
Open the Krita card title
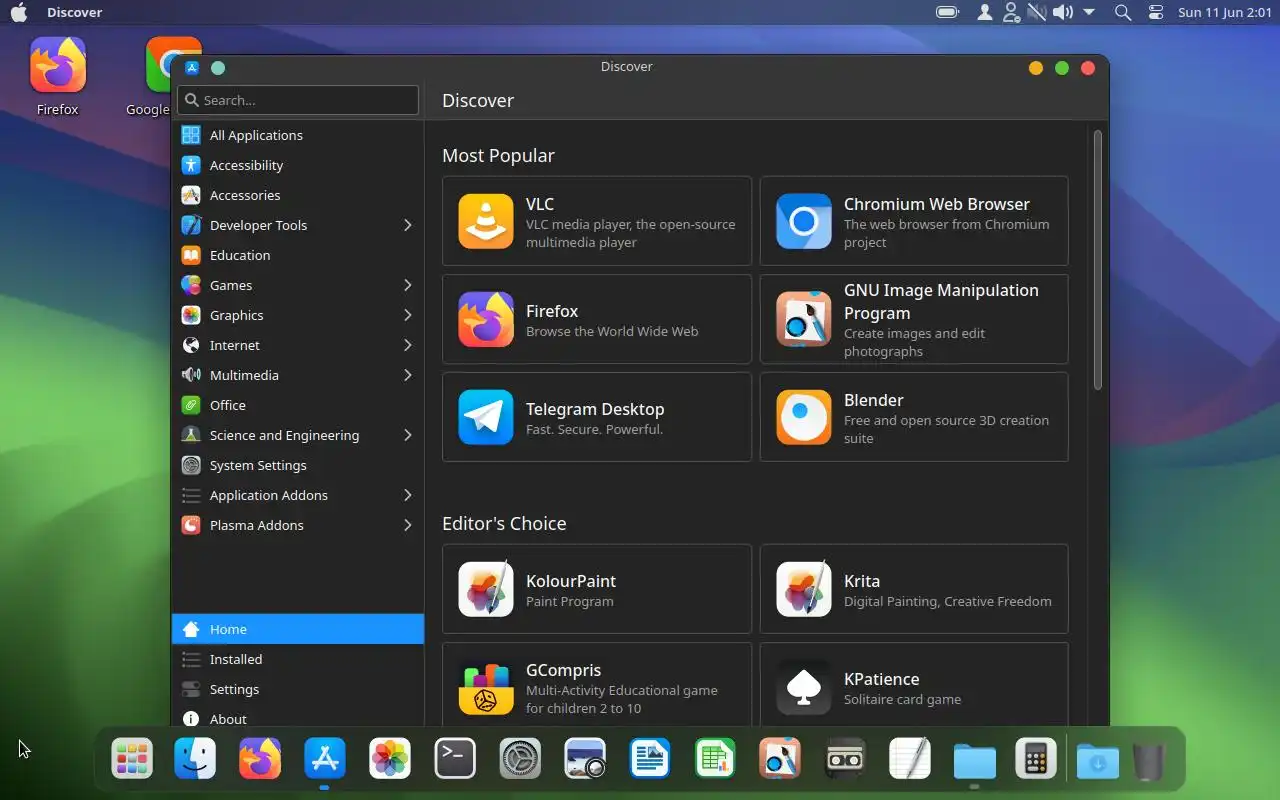[x=862, y=581]
